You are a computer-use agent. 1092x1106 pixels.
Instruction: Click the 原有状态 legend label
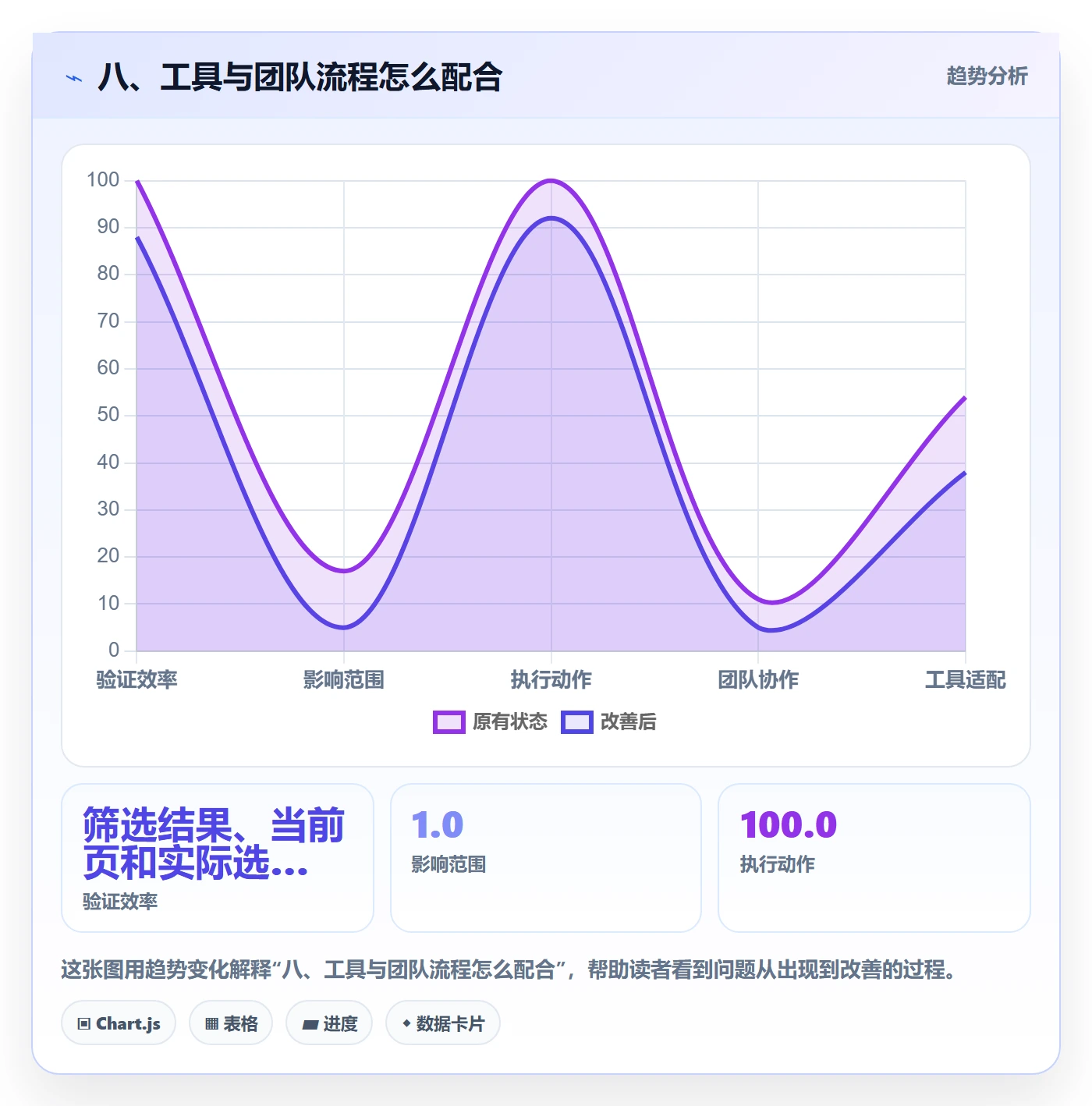click(x=510, y=722)
